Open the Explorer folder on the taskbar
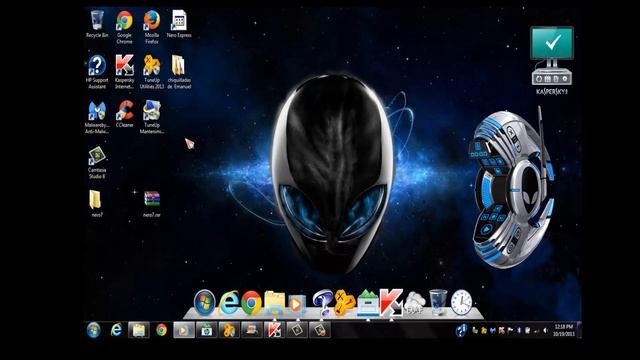Viewport: 640px width, 360px height. coord(139,330)
